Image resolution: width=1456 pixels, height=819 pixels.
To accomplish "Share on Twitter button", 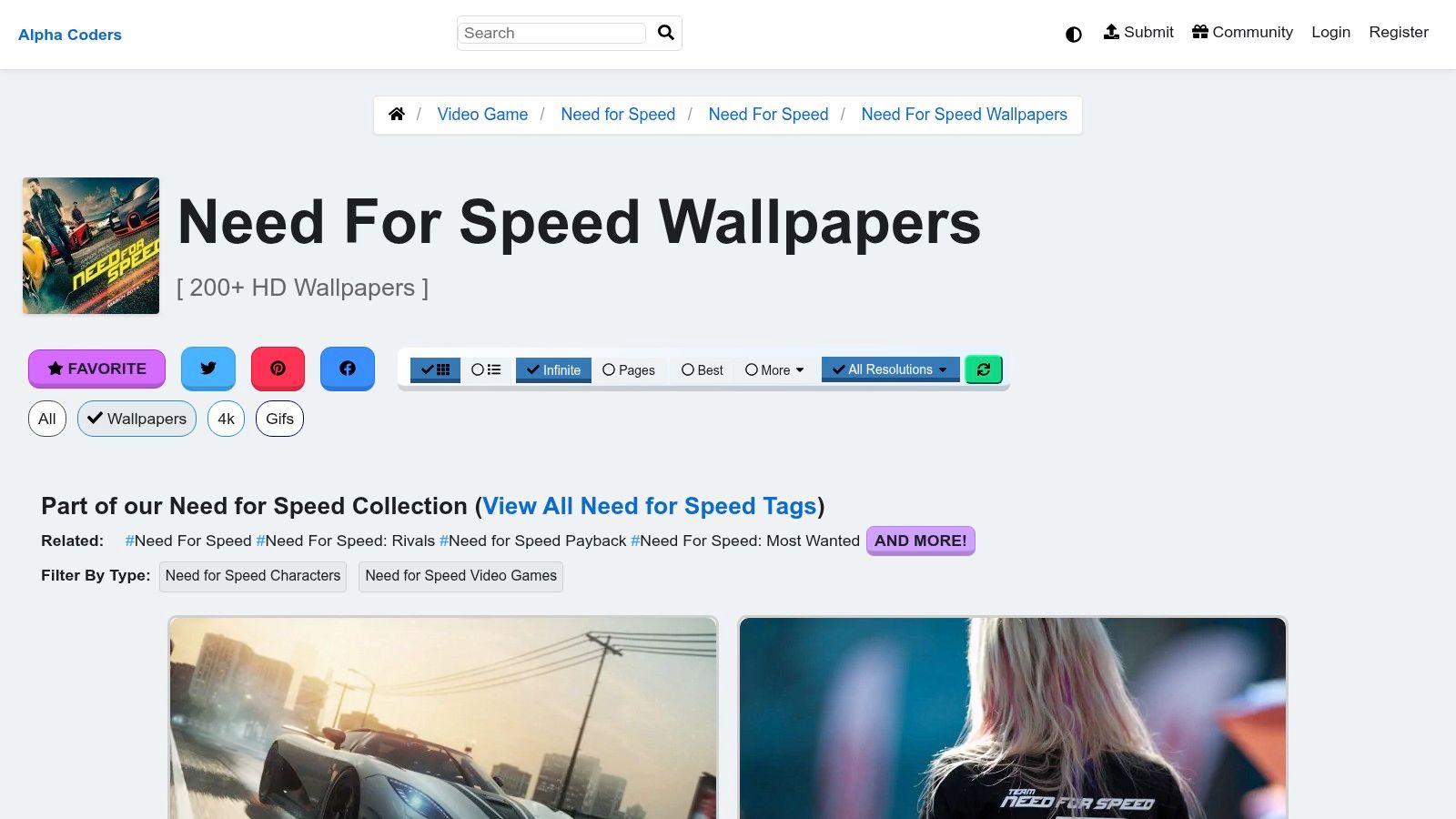I will (x=208, y=369).
